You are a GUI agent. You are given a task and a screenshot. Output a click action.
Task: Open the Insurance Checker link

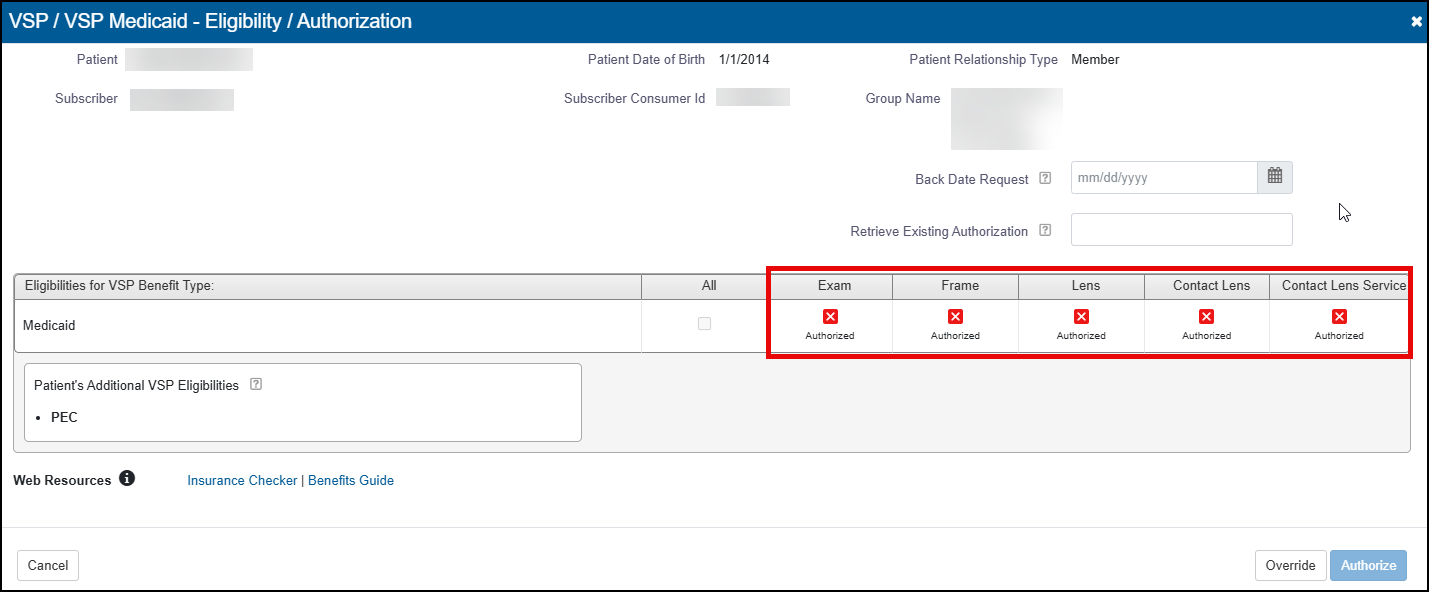tap(242, 481)
